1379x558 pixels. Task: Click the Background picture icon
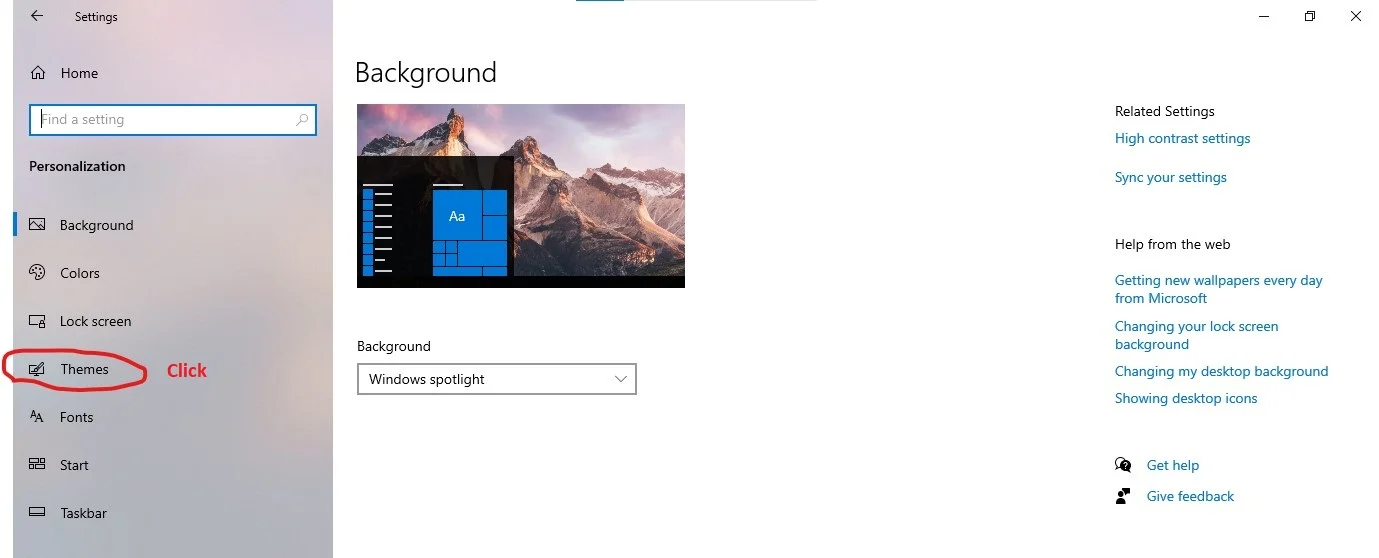coord(37,225)
